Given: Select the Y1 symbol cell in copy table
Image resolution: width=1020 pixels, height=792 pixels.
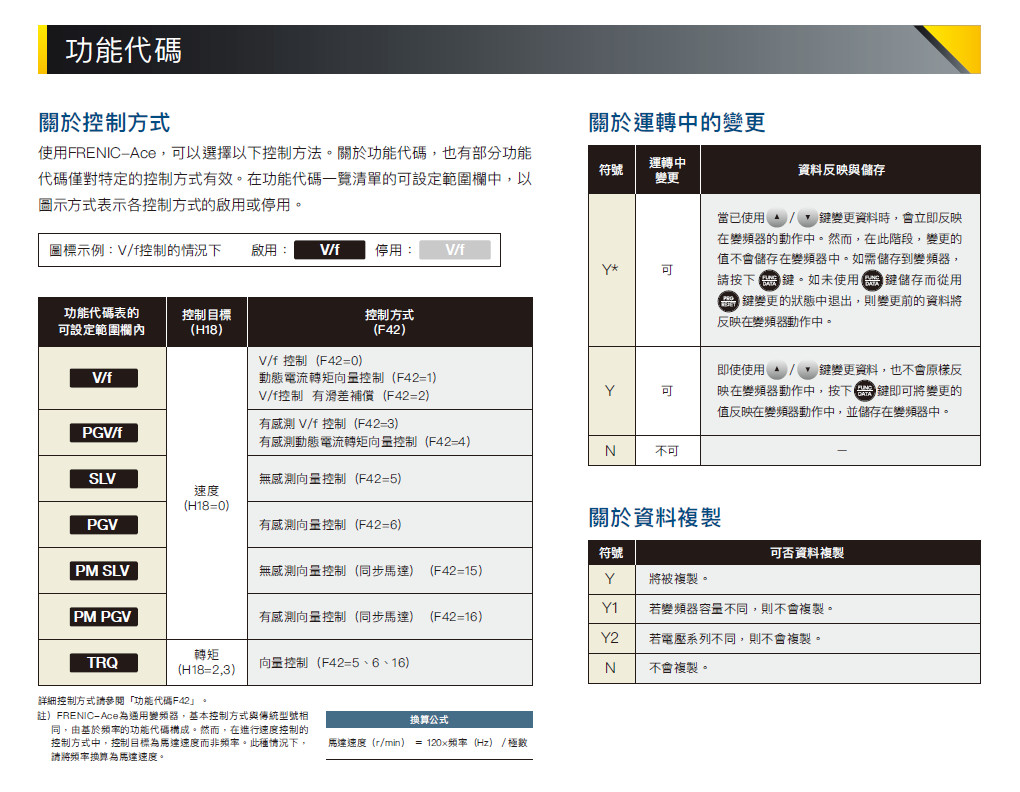Looking at the screenshot, I should [610, 608].
